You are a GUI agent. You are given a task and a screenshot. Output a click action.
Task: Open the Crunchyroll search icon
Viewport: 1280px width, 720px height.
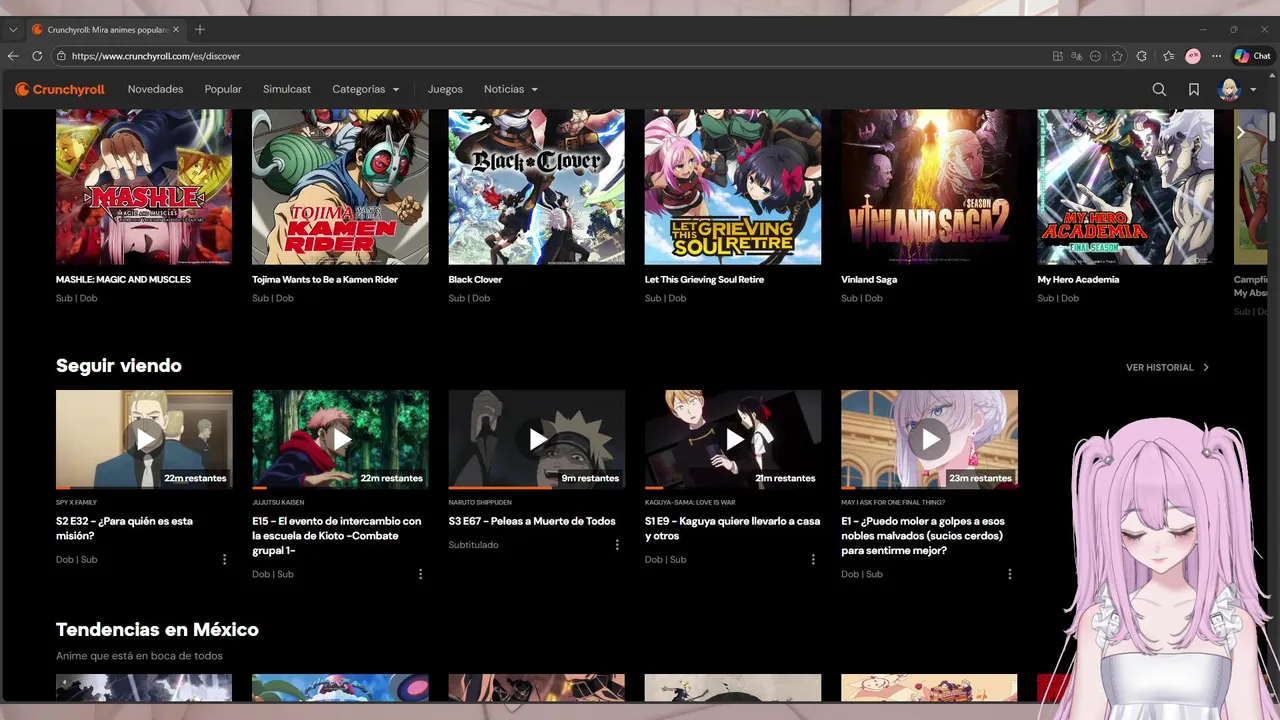[1159, 89]
